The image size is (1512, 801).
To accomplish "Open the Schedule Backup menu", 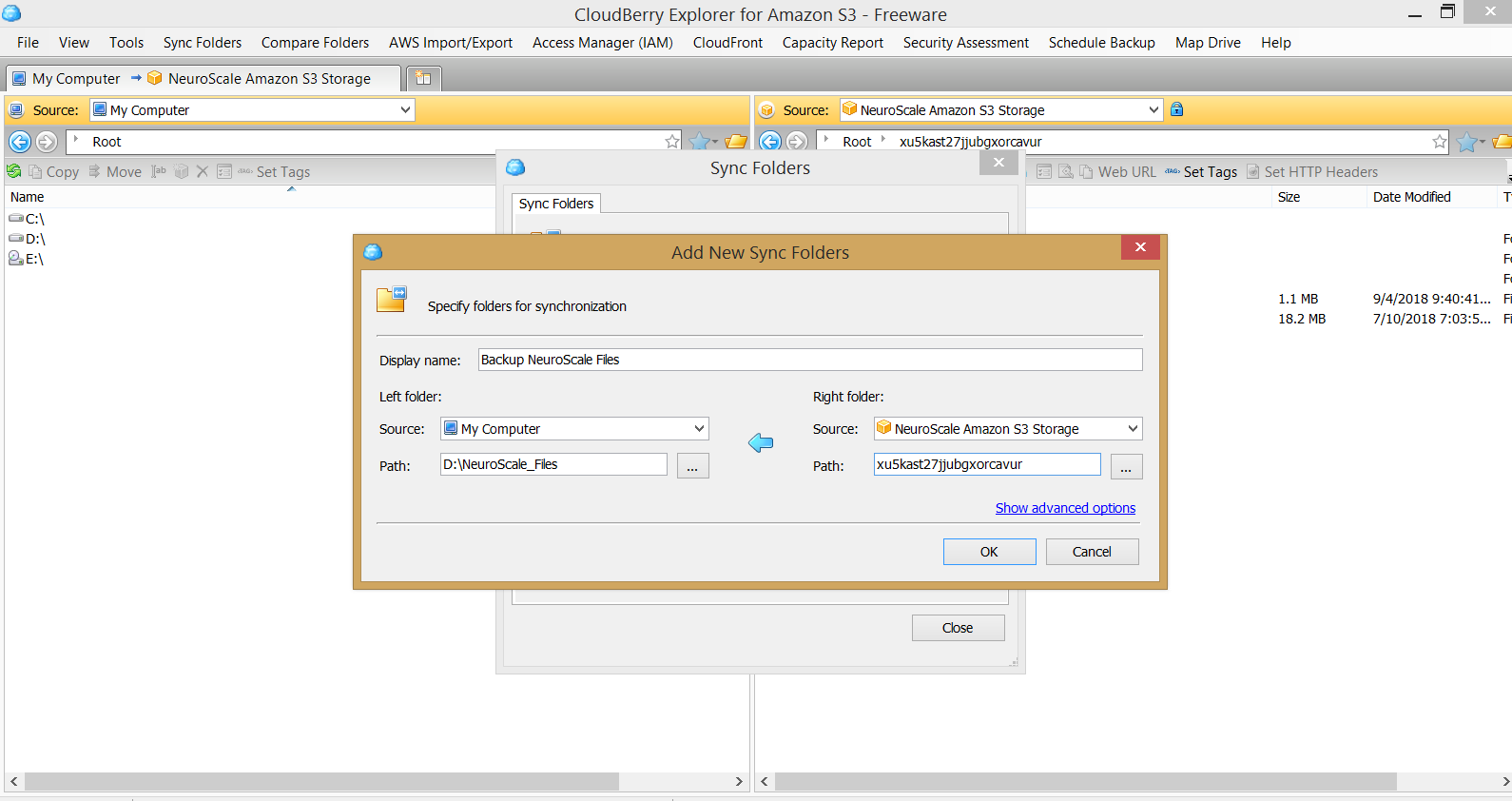I will coord(1101,43).
